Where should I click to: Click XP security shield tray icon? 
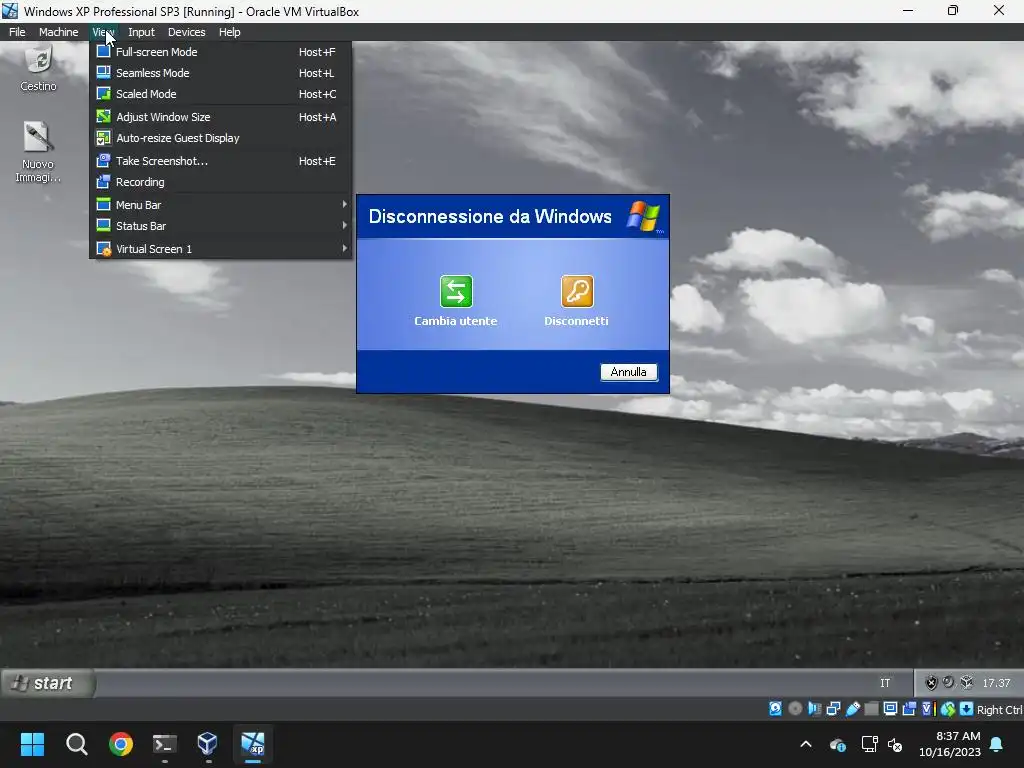(931, 683)
